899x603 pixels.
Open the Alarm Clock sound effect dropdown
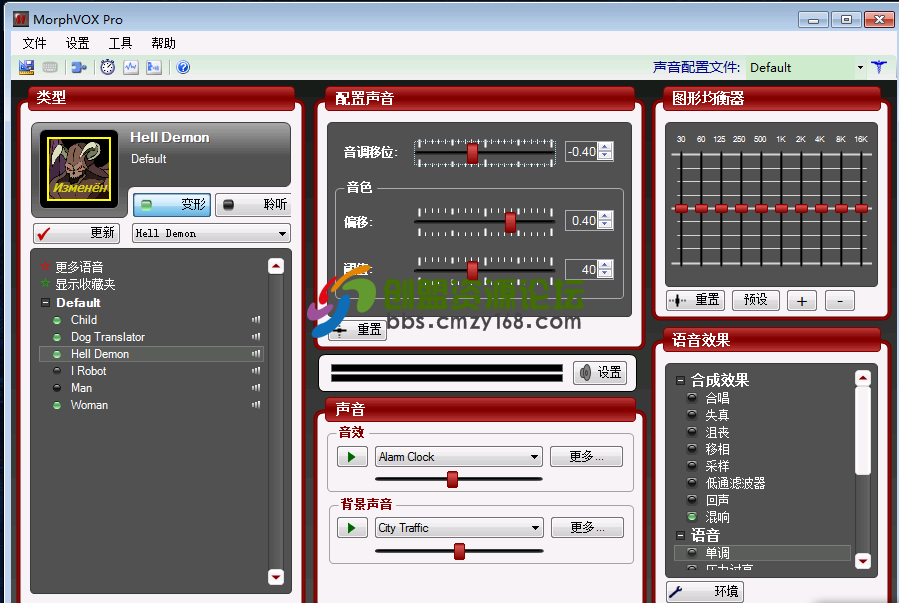(458, 457)
